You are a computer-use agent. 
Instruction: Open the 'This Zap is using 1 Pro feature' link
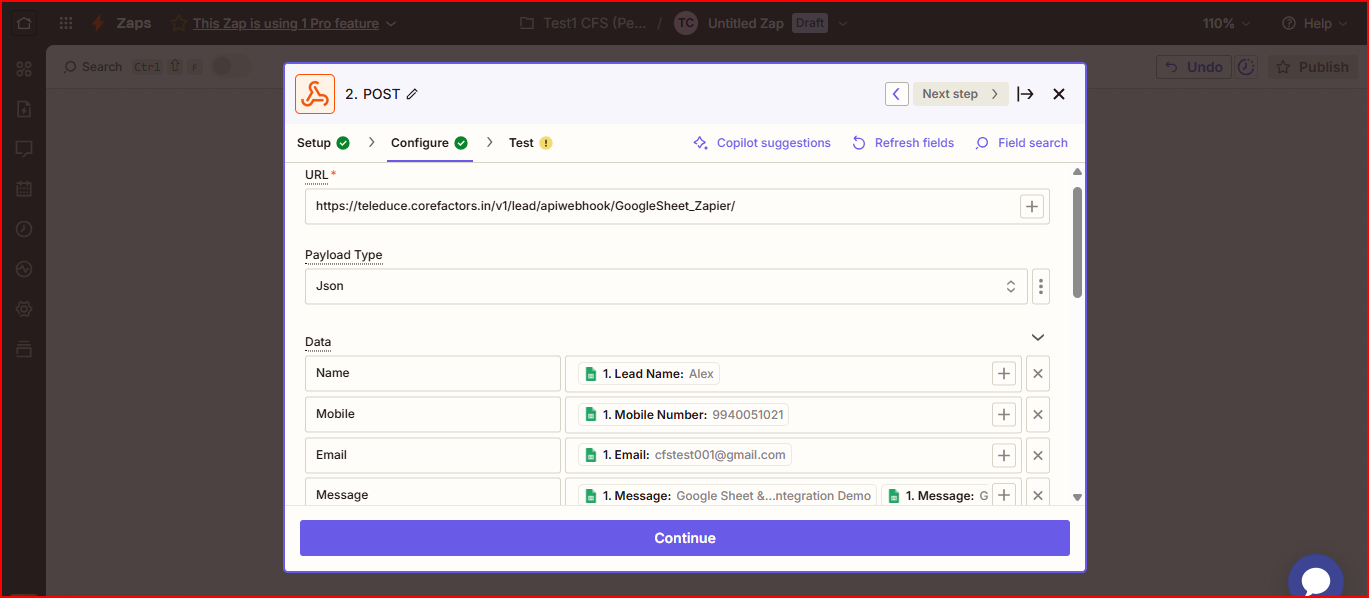285,23
